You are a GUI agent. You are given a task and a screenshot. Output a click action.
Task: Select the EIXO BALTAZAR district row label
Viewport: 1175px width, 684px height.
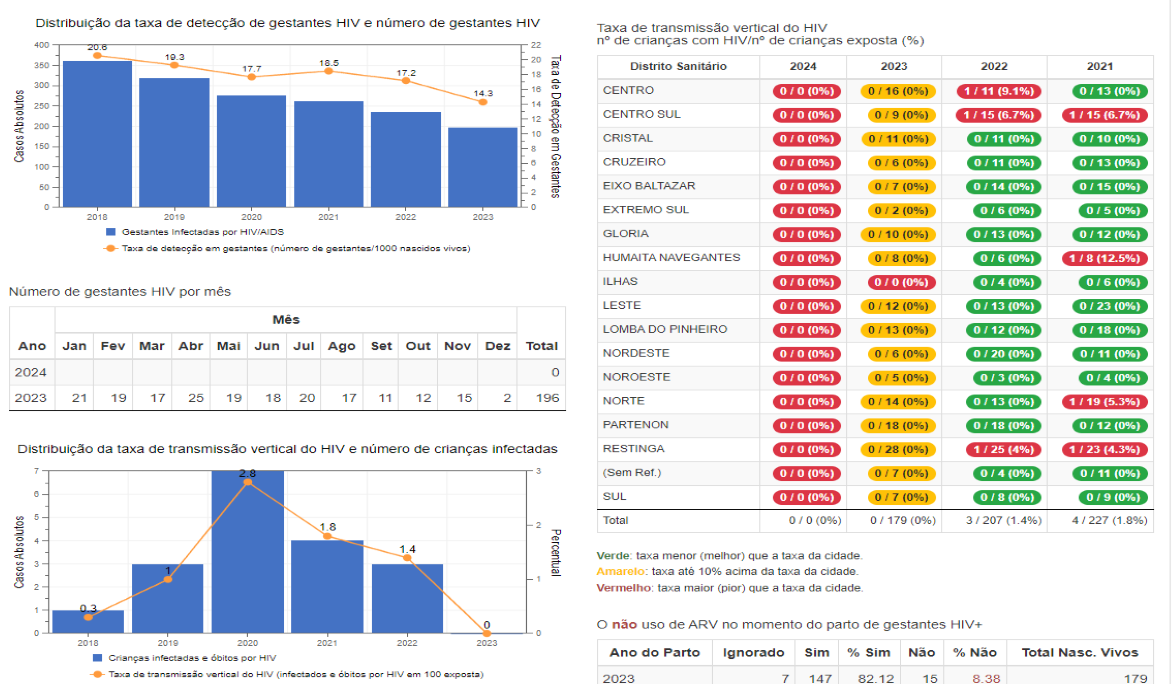(649, 186)
